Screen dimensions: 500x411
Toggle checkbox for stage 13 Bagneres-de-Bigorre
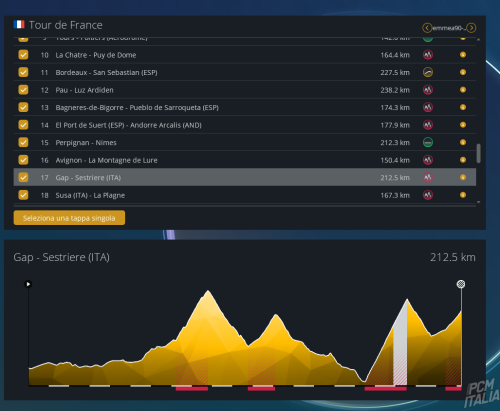tap(23, 107)
